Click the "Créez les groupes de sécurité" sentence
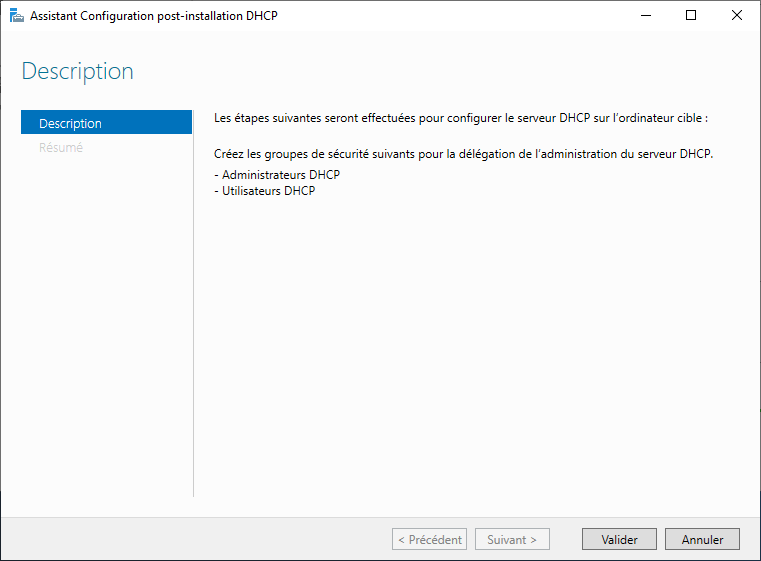The width and height of the screenshot is (761, 561). (463, 154)
